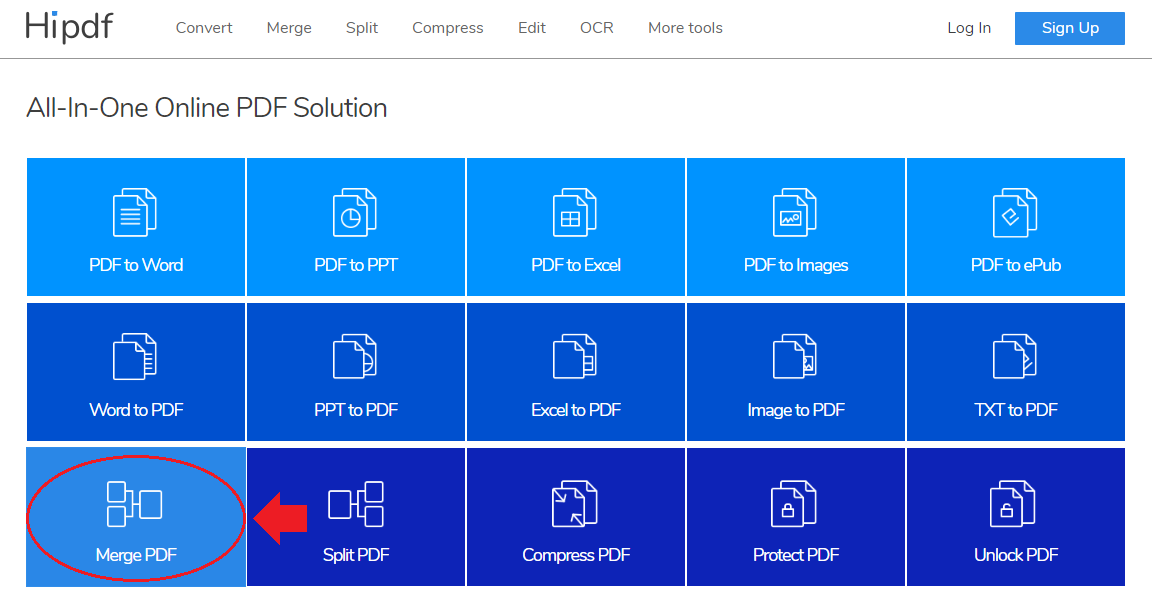1152x608 pixels.
Task: Click the PDF to Excel label
Action: [576, 265]
